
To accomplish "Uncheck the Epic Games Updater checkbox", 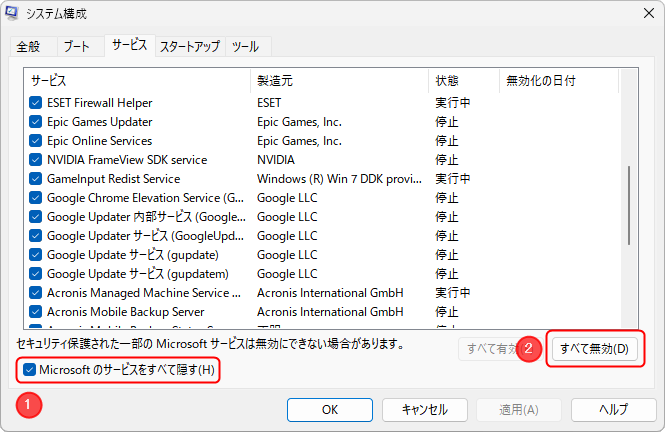I will [36, 122].
